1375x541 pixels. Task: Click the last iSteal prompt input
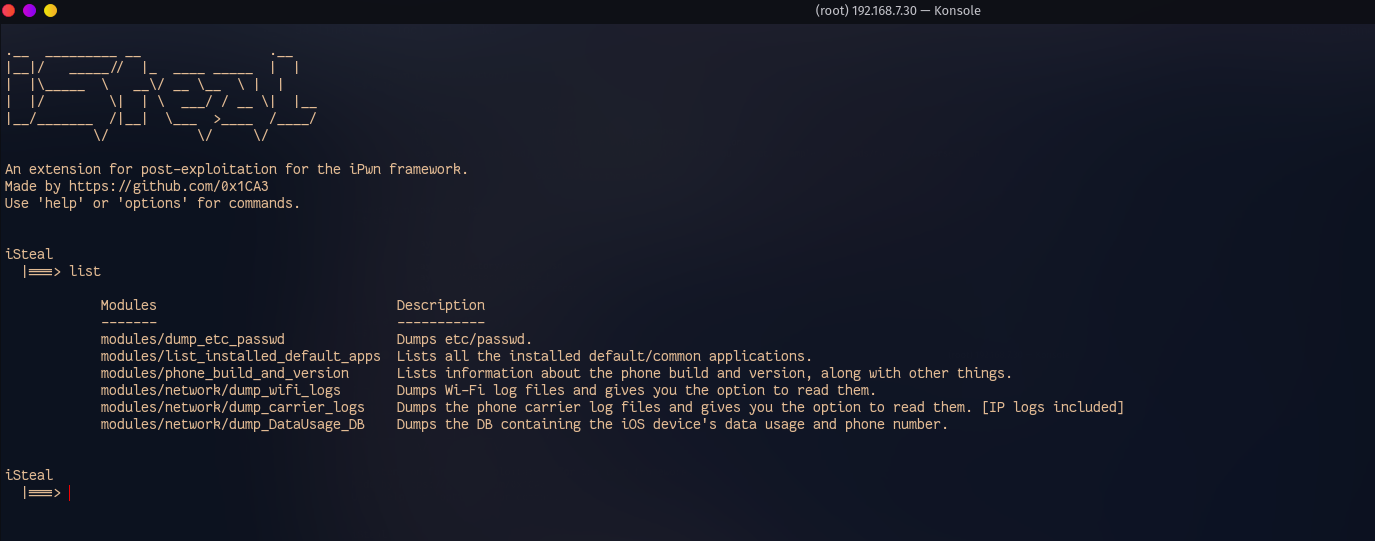[x=70, y=492]
